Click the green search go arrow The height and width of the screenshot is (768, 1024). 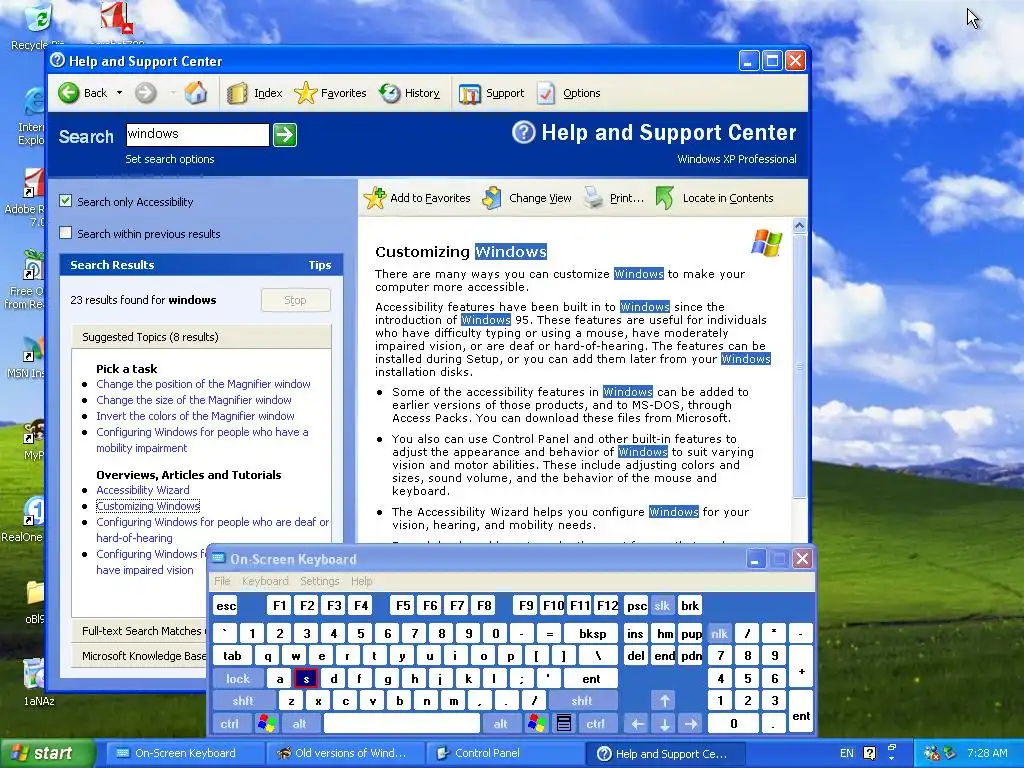pos(285,135)
